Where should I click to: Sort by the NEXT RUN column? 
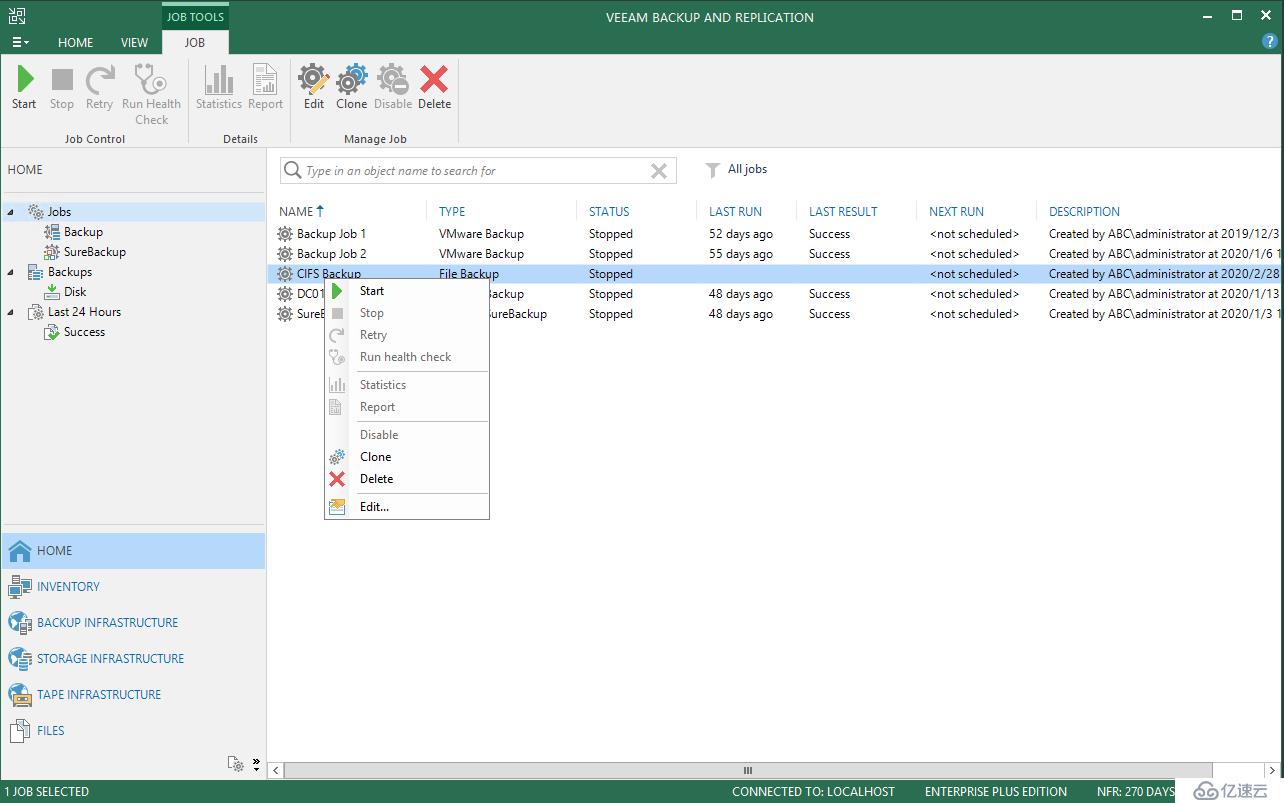pyautogui.click(x=956, y=212)
